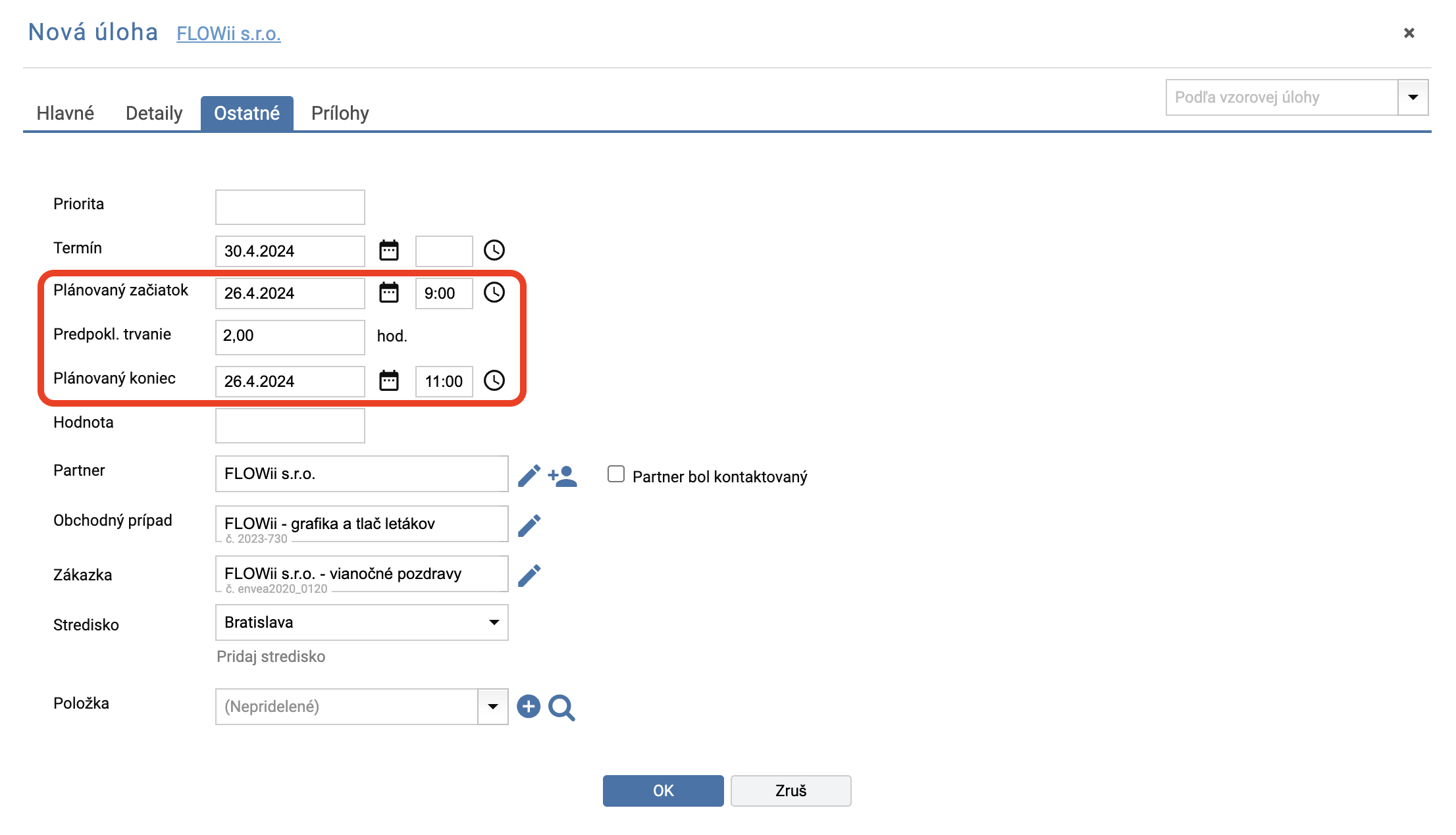Edit the Partner FLOWii s.r.o. with pencil
The width and height of the screenshot is (1456, 835).
(x=529, y=476)
